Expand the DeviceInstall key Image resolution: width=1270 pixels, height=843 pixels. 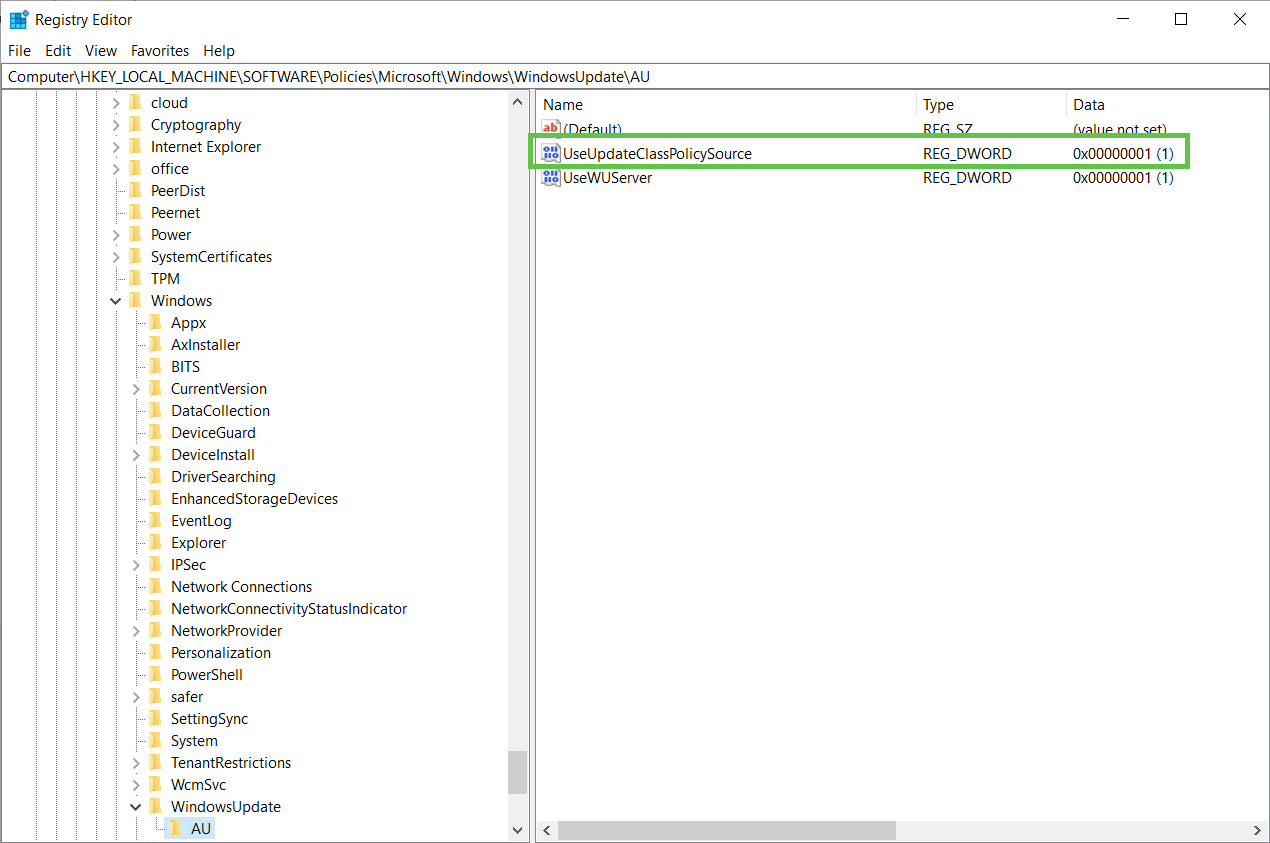pyautogui.click(x=136, y=454)
